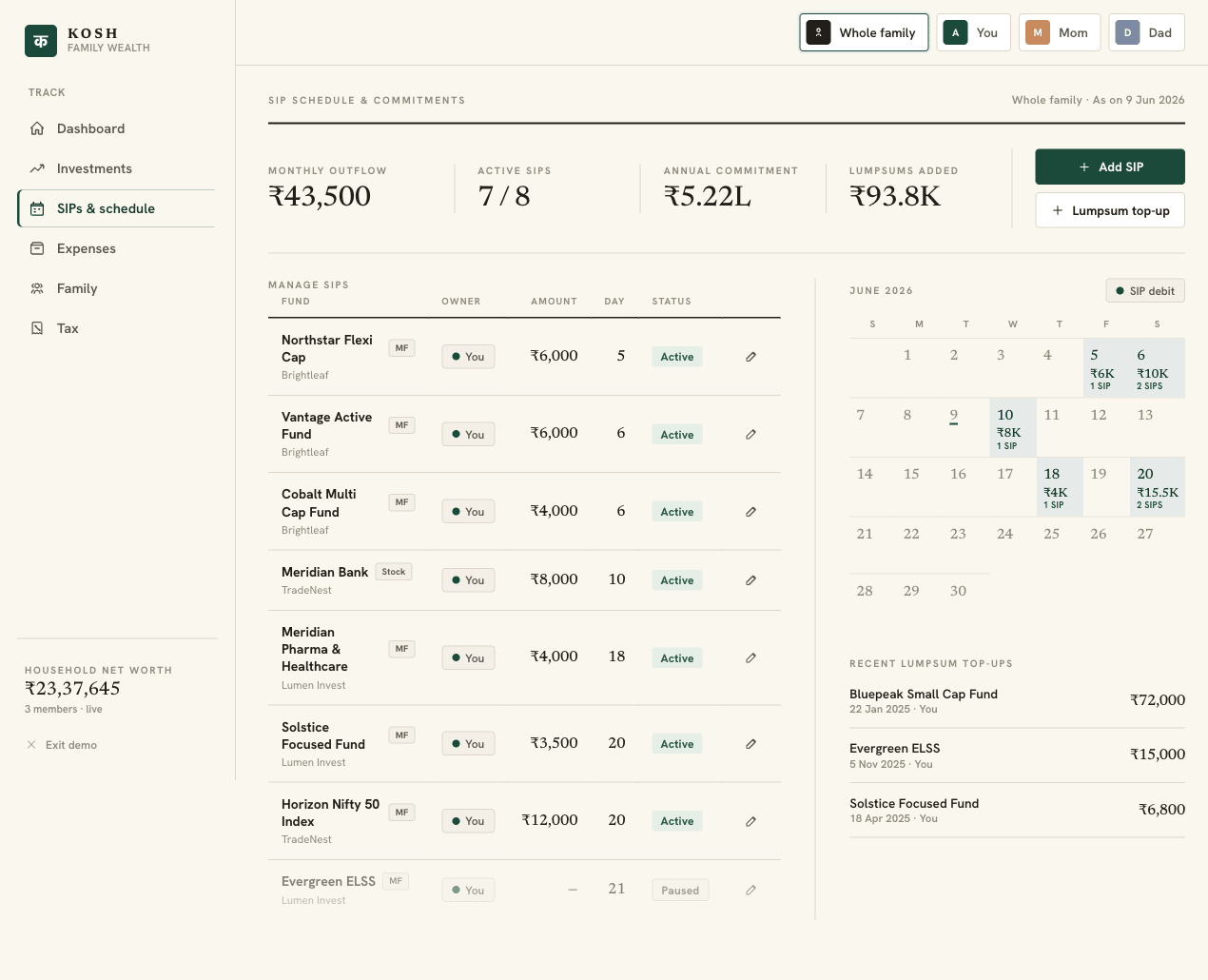Click the 'M' avatar badge
1208x980 pixels.
point(1038,32)
